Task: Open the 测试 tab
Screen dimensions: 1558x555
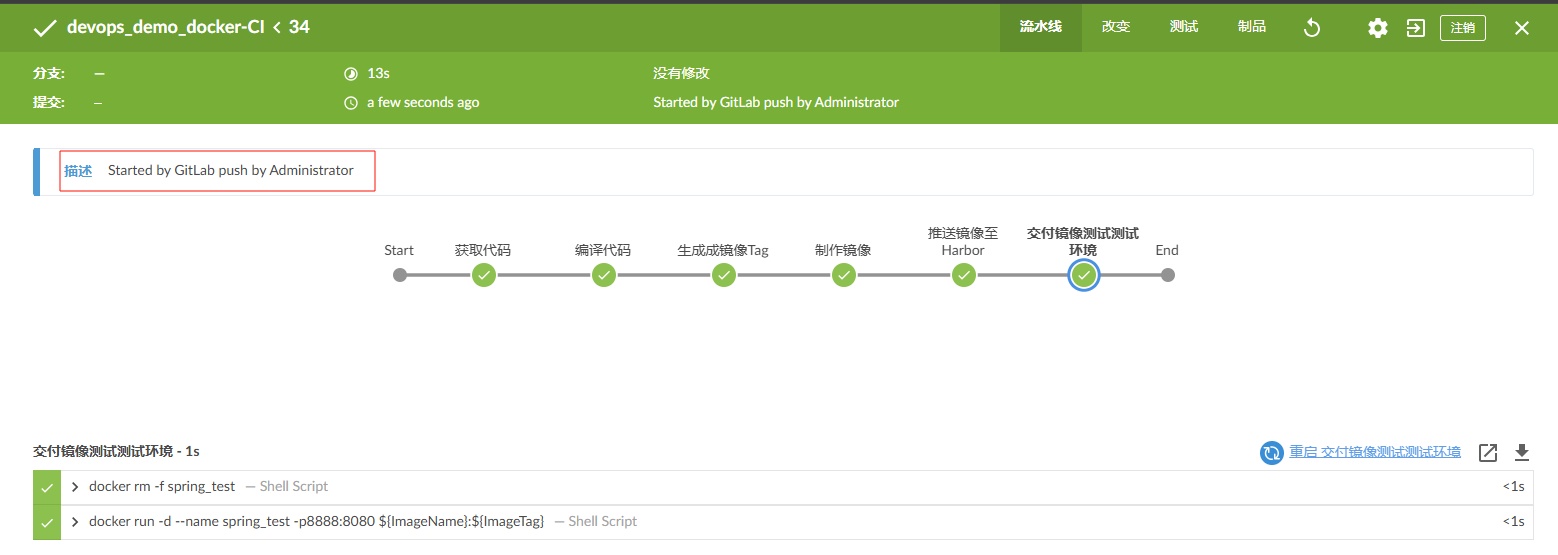Action: tap(1184, 27)
